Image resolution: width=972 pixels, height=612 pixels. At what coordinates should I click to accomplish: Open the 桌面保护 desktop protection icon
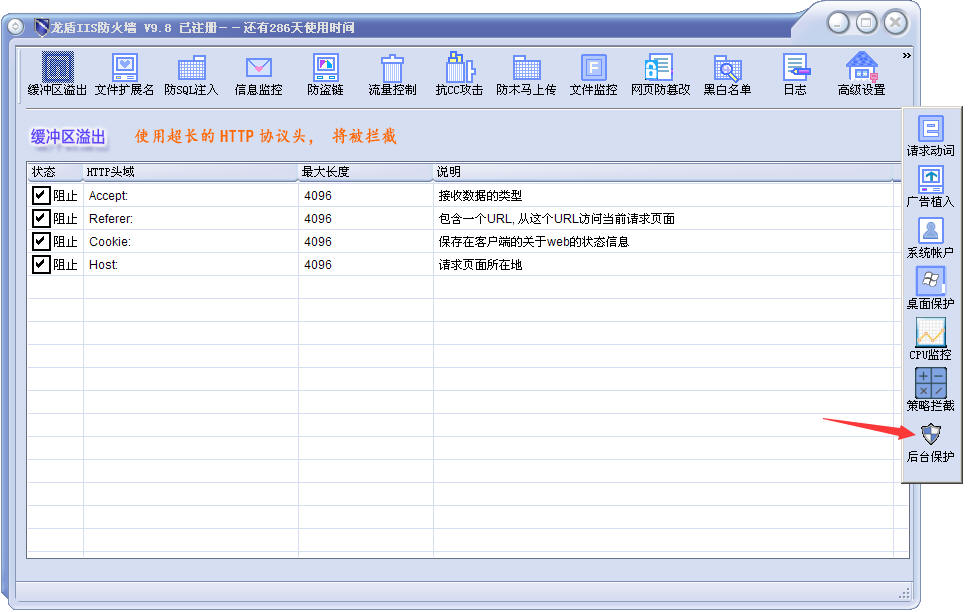click(930, 288)
